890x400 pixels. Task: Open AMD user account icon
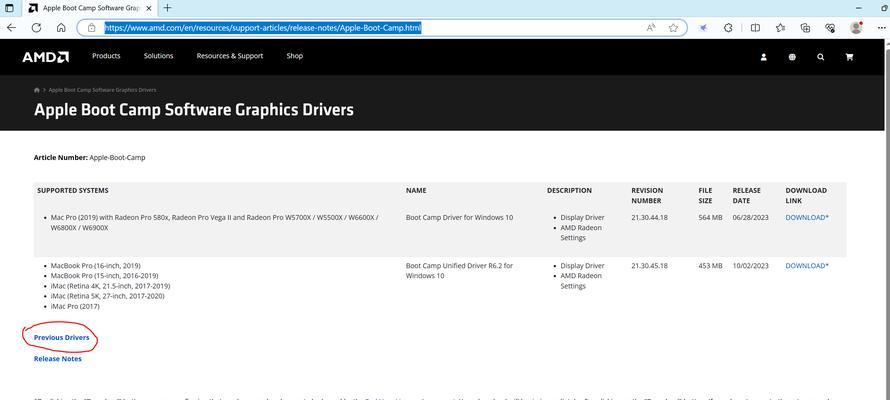pos(763,57)
